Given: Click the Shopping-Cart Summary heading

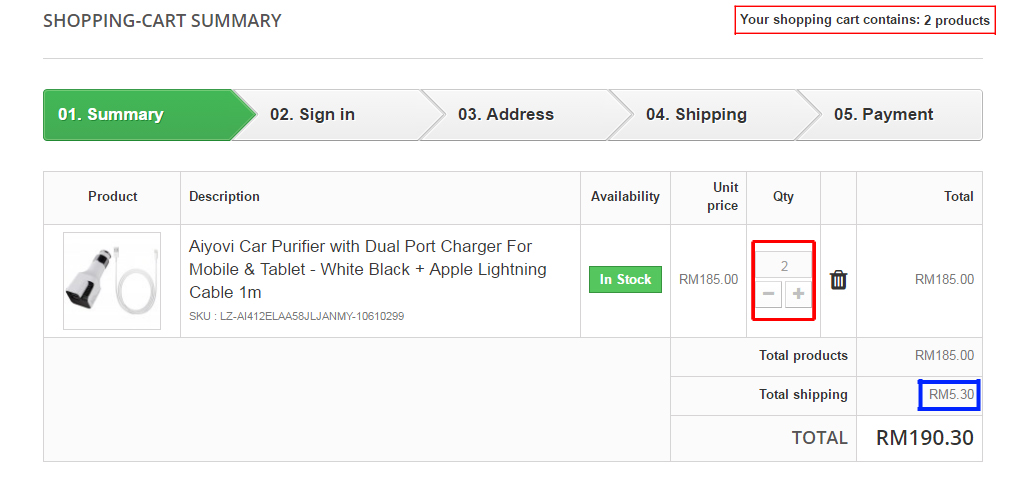Looking at the screenshot, I should click(x=162, y=21).
